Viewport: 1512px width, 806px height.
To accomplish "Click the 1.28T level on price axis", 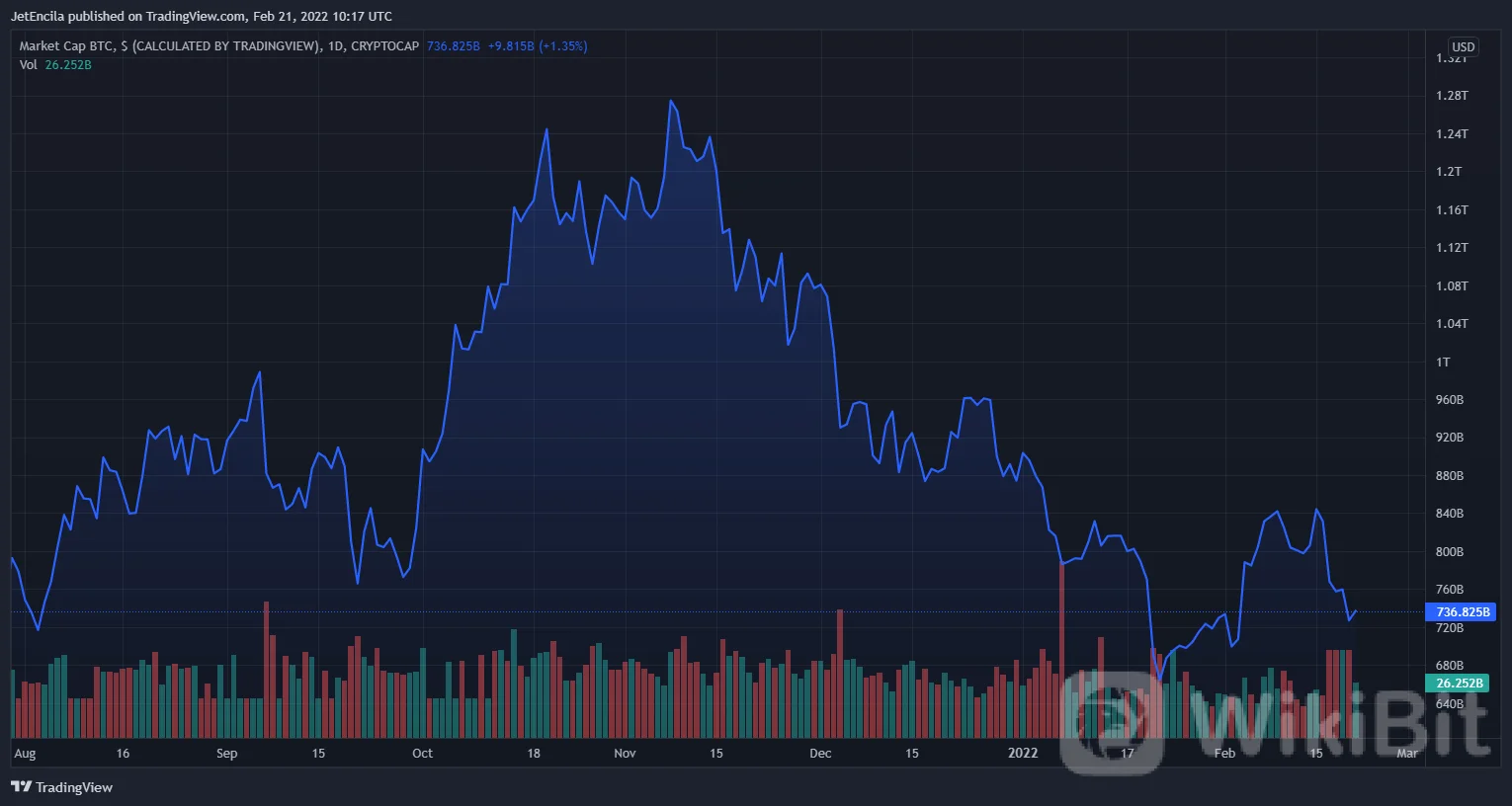I will [1451, 96].
